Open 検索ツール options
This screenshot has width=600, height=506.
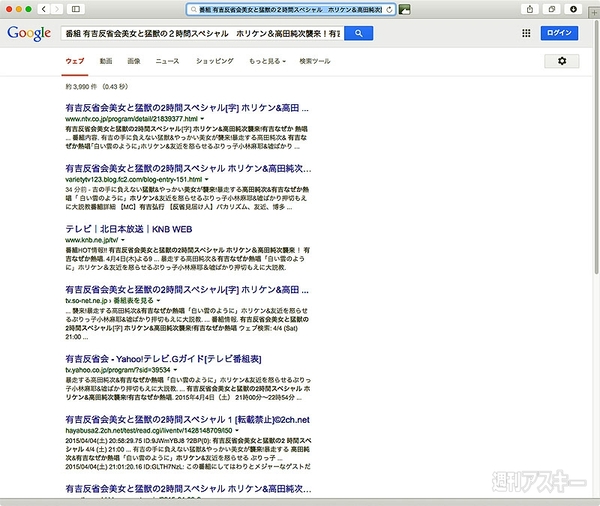[315, 61]
